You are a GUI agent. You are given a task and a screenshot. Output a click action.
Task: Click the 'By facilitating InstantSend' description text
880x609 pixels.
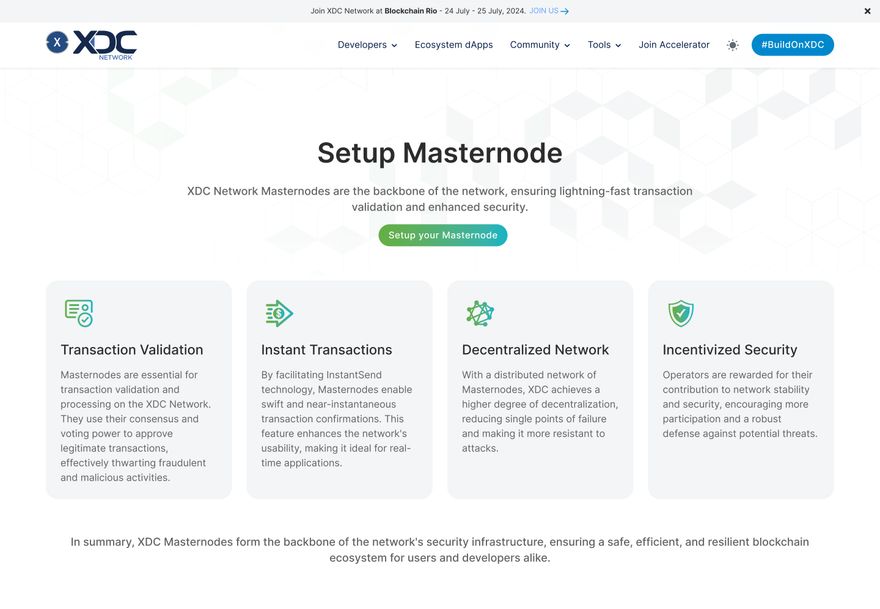tap(337, 419)
